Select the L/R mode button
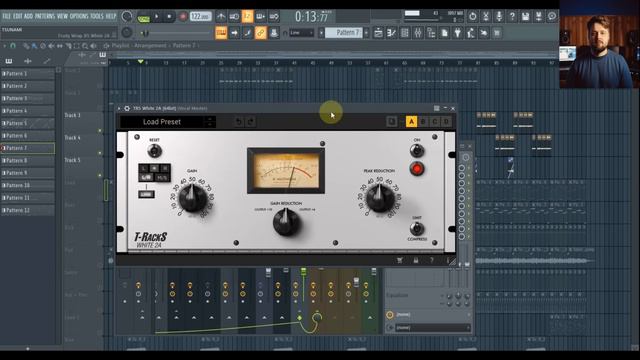640x360 pixels. tap(146, 177)
